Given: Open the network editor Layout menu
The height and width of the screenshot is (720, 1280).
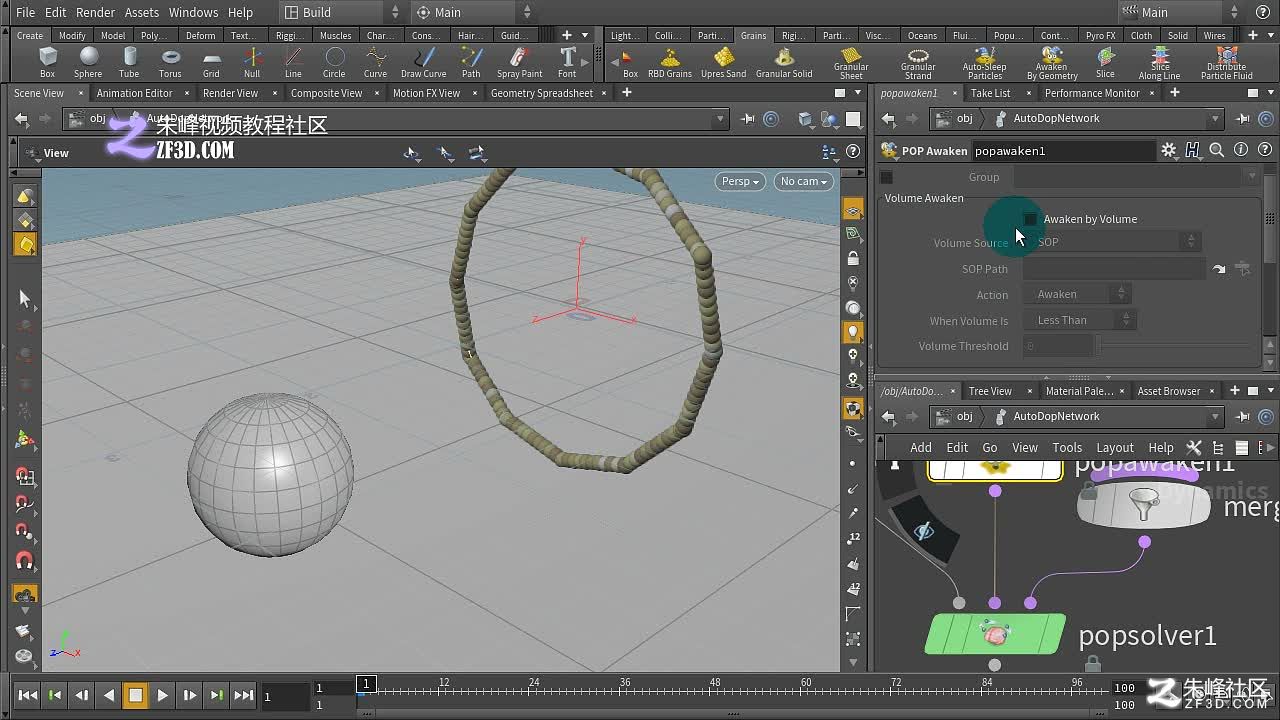Looking at the screenshot, I should click(x=1115, y=447).
